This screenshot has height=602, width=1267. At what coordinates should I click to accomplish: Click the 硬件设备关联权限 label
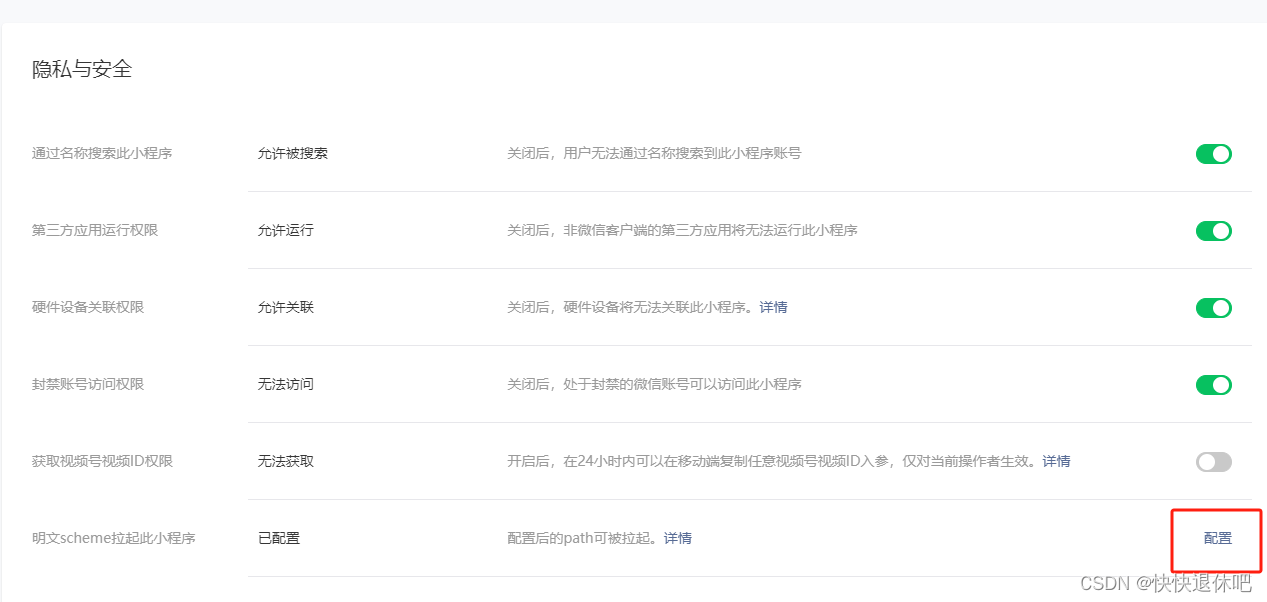[88, 307]
